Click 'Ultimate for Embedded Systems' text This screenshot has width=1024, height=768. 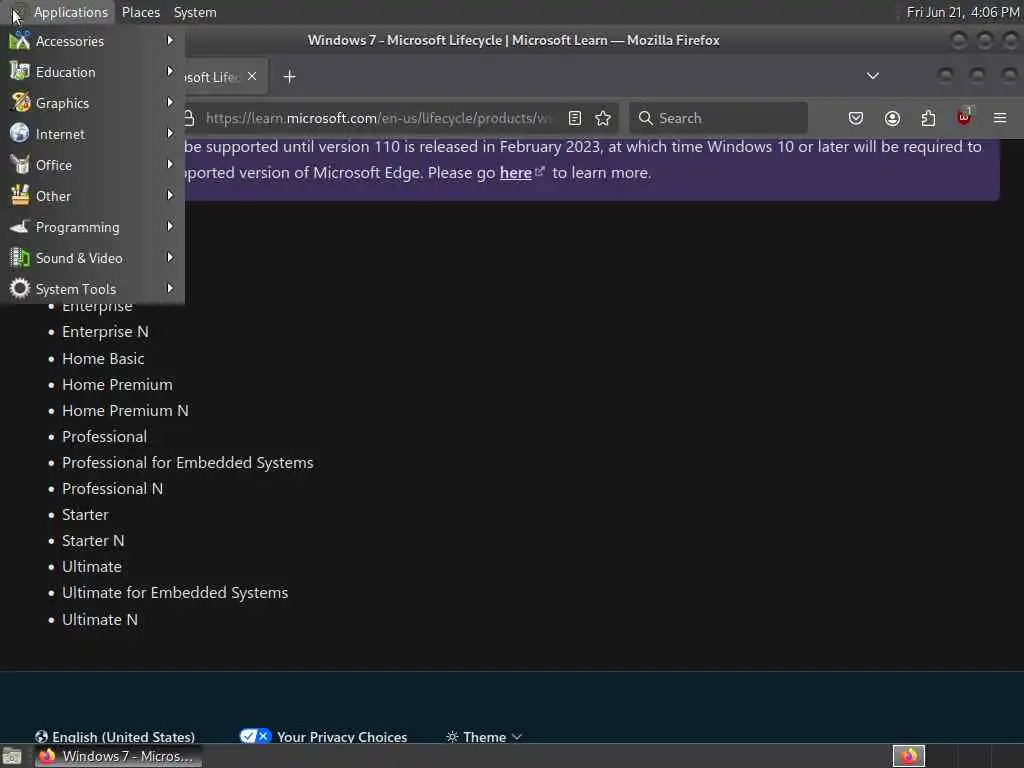(175, 593)
